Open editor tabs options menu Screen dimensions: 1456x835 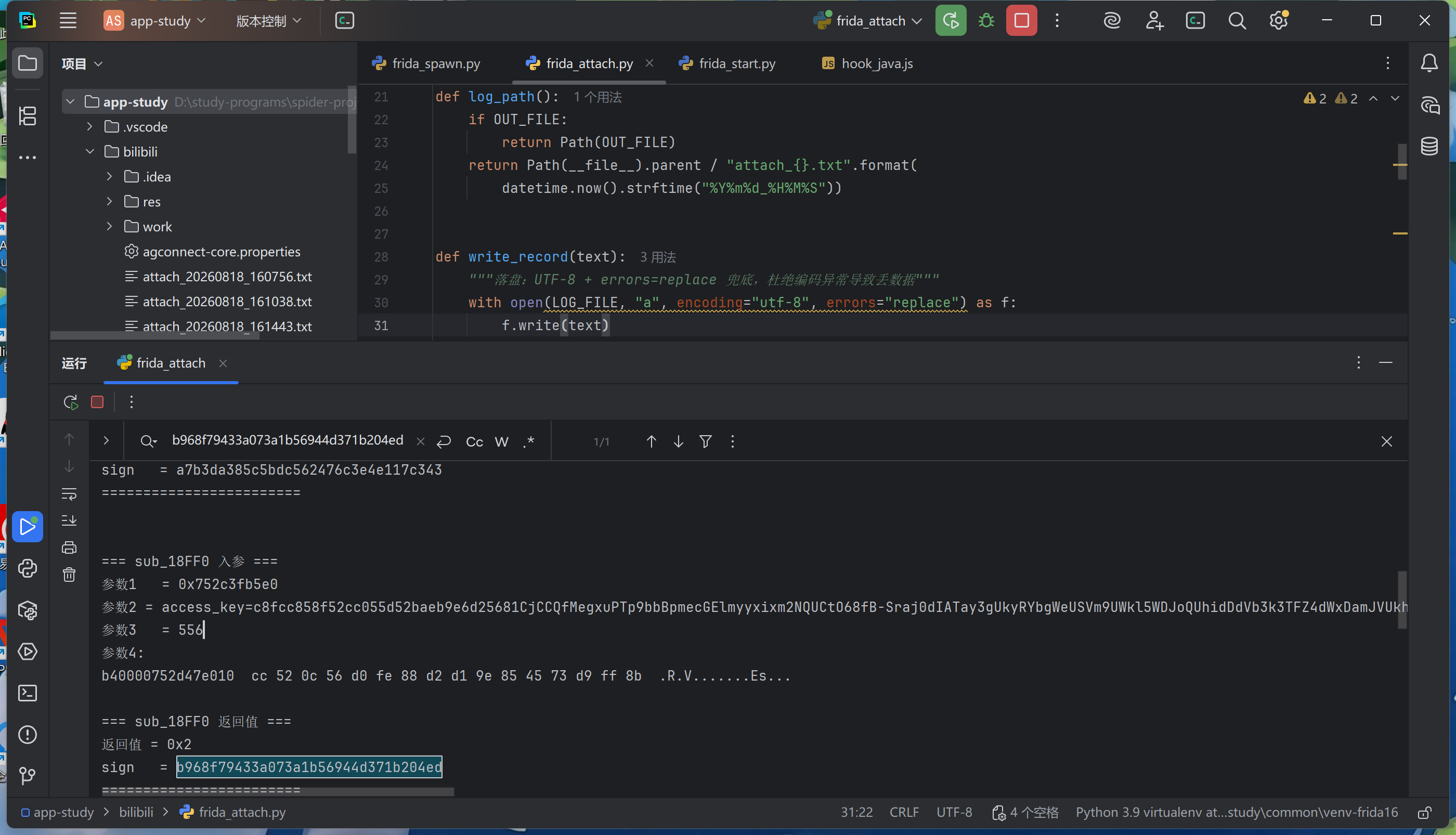[x=1387, y=63]
